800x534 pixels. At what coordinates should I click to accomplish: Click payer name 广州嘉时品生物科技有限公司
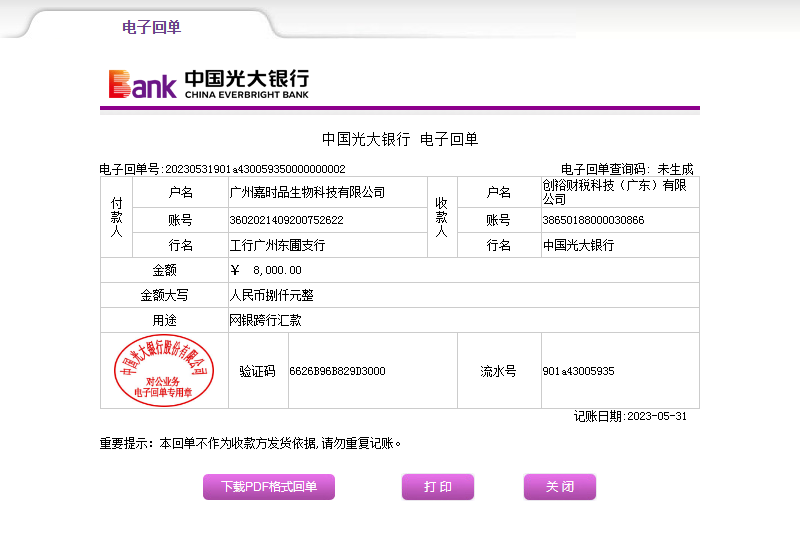[307, 192]
